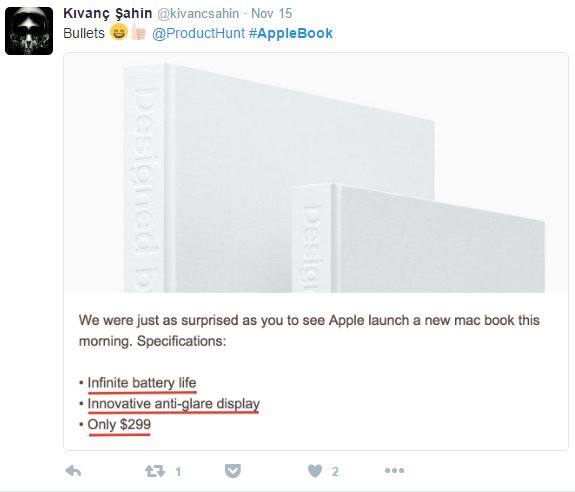Click the @kivancsahin handle
575x492 pixels.
(198, 14)
